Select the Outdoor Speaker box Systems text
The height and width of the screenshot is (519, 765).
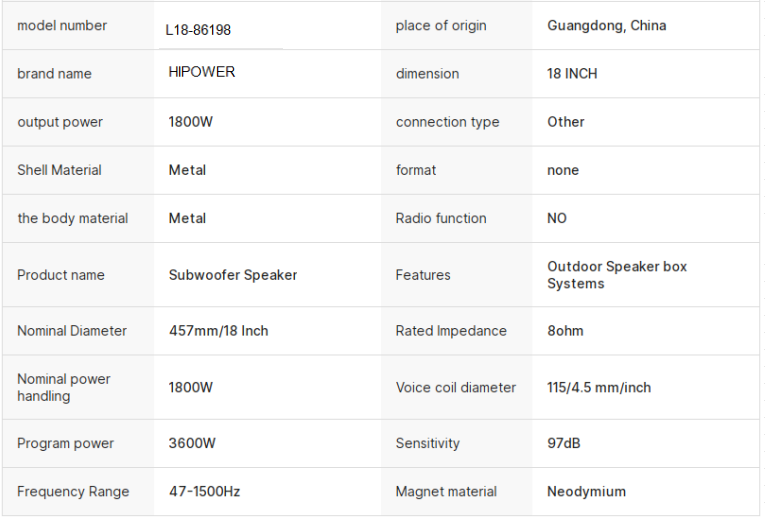(616, 275)
